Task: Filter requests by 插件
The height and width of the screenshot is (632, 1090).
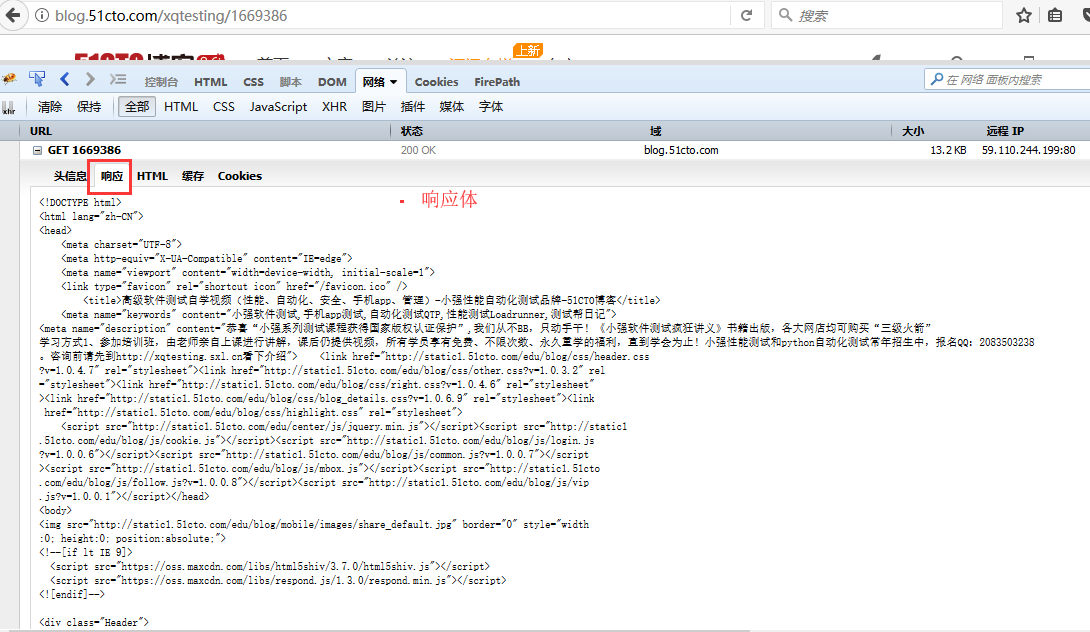Action: 413,106
